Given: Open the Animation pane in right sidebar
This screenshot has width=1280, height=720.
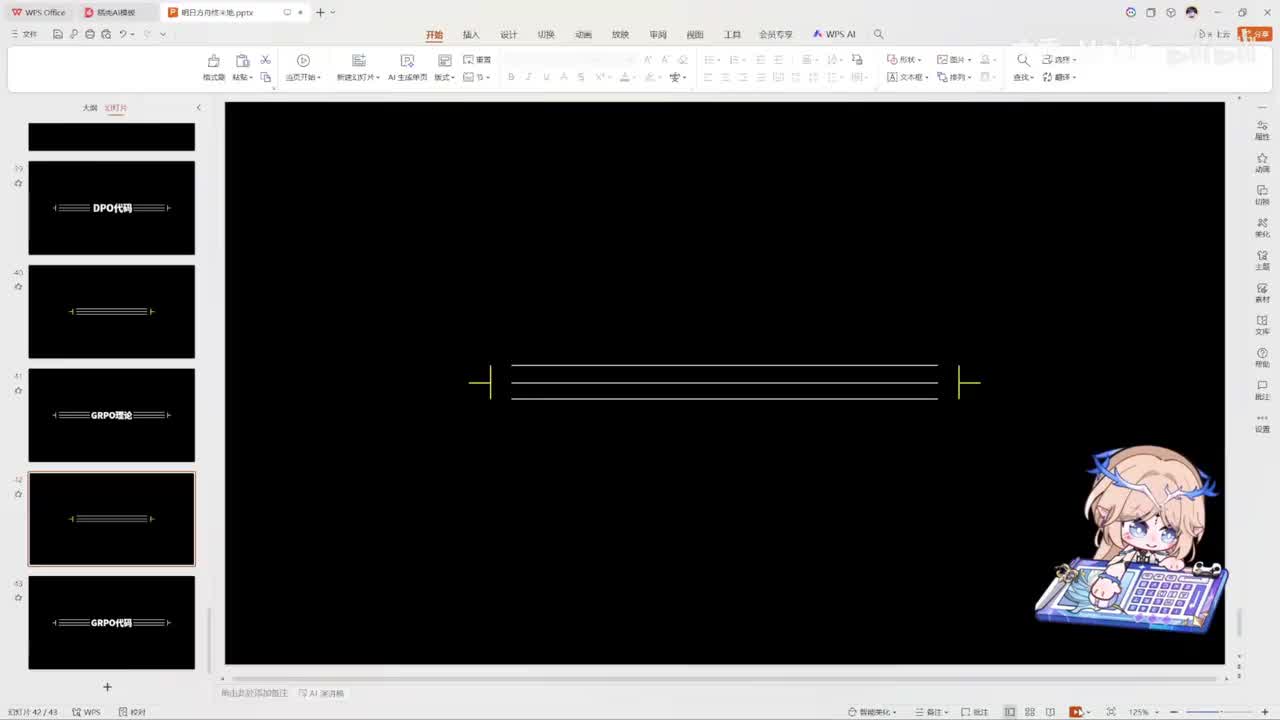Looking at the screenshot, I should click(1262, 162).
